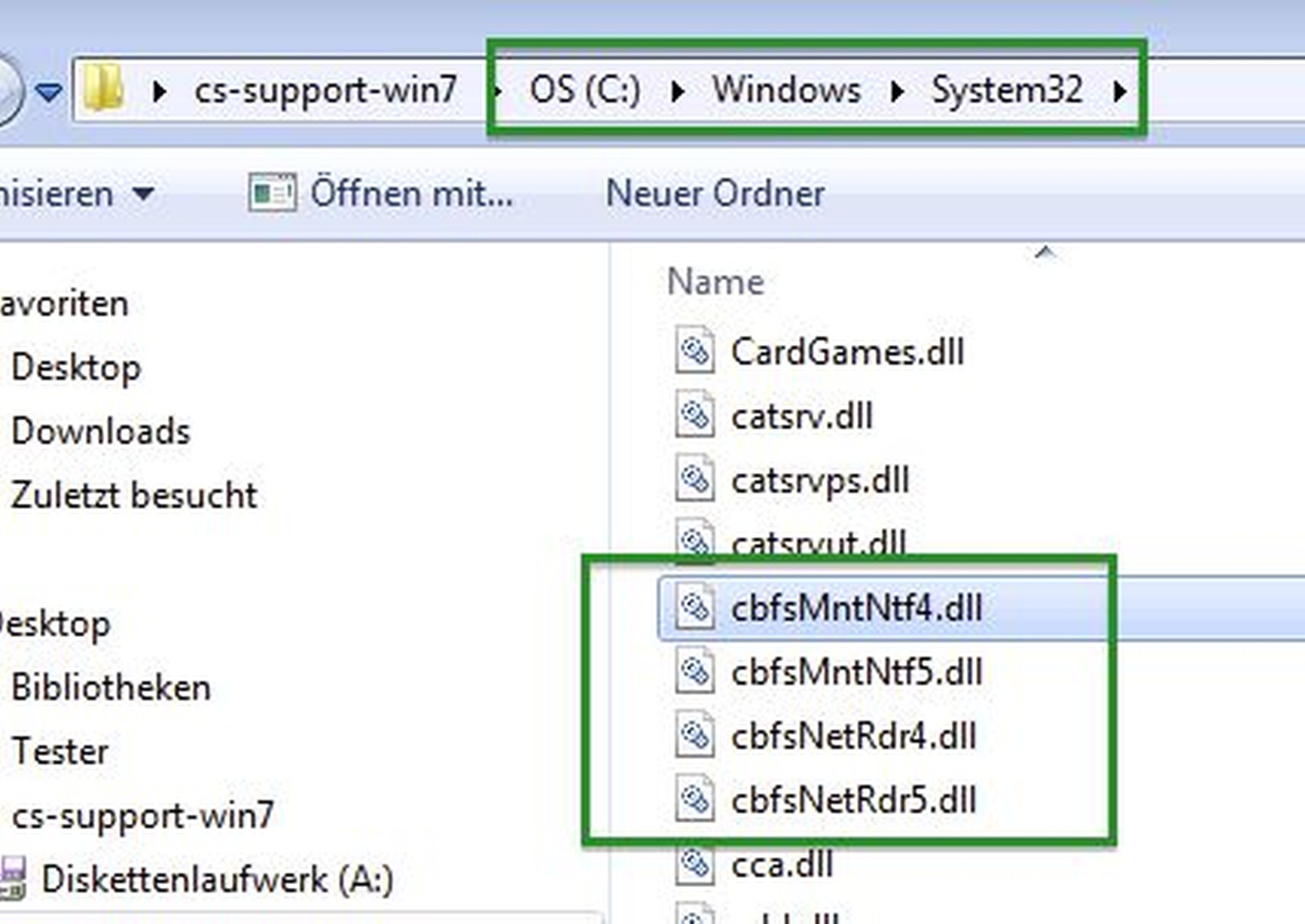Navigate to cs-support-win7 breadcrumb
The image size is (1305, 924).
[x=326, y=90]
